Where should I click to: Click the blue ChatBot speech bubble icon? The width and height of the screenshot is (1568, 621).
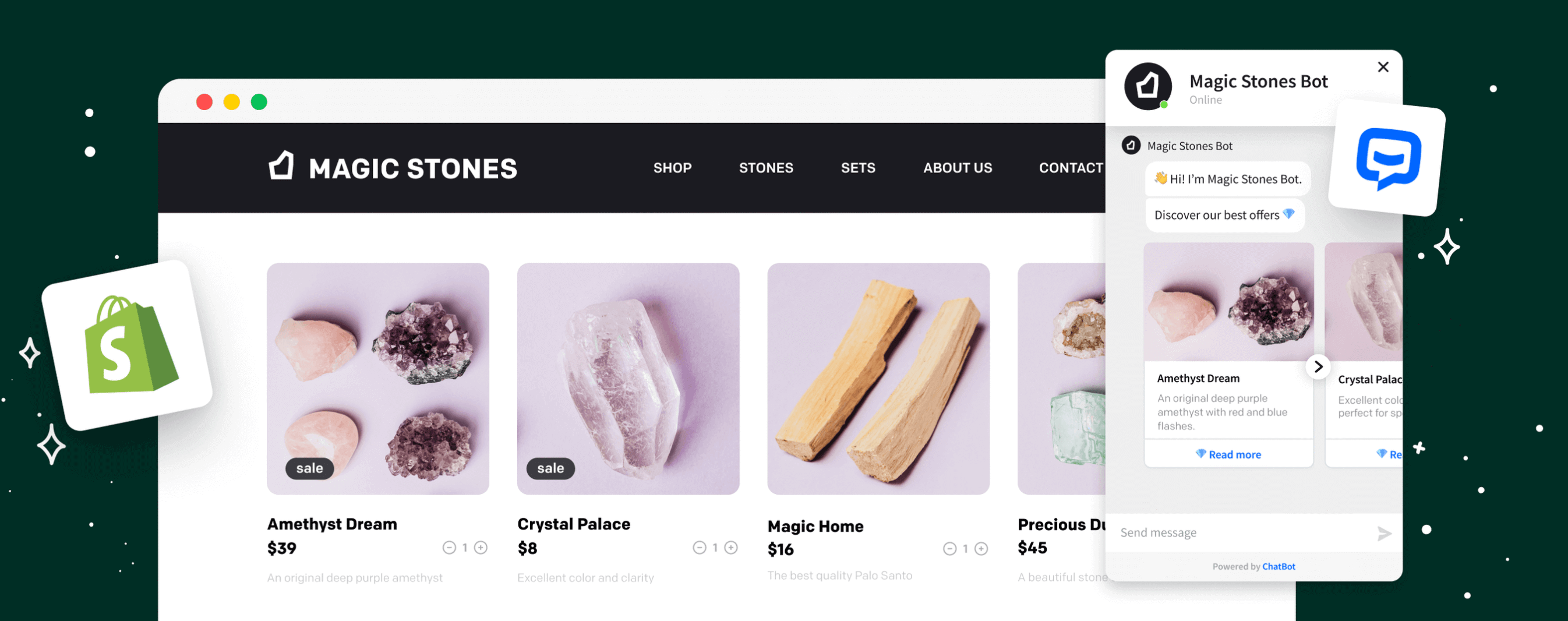tap(1389, 158)
